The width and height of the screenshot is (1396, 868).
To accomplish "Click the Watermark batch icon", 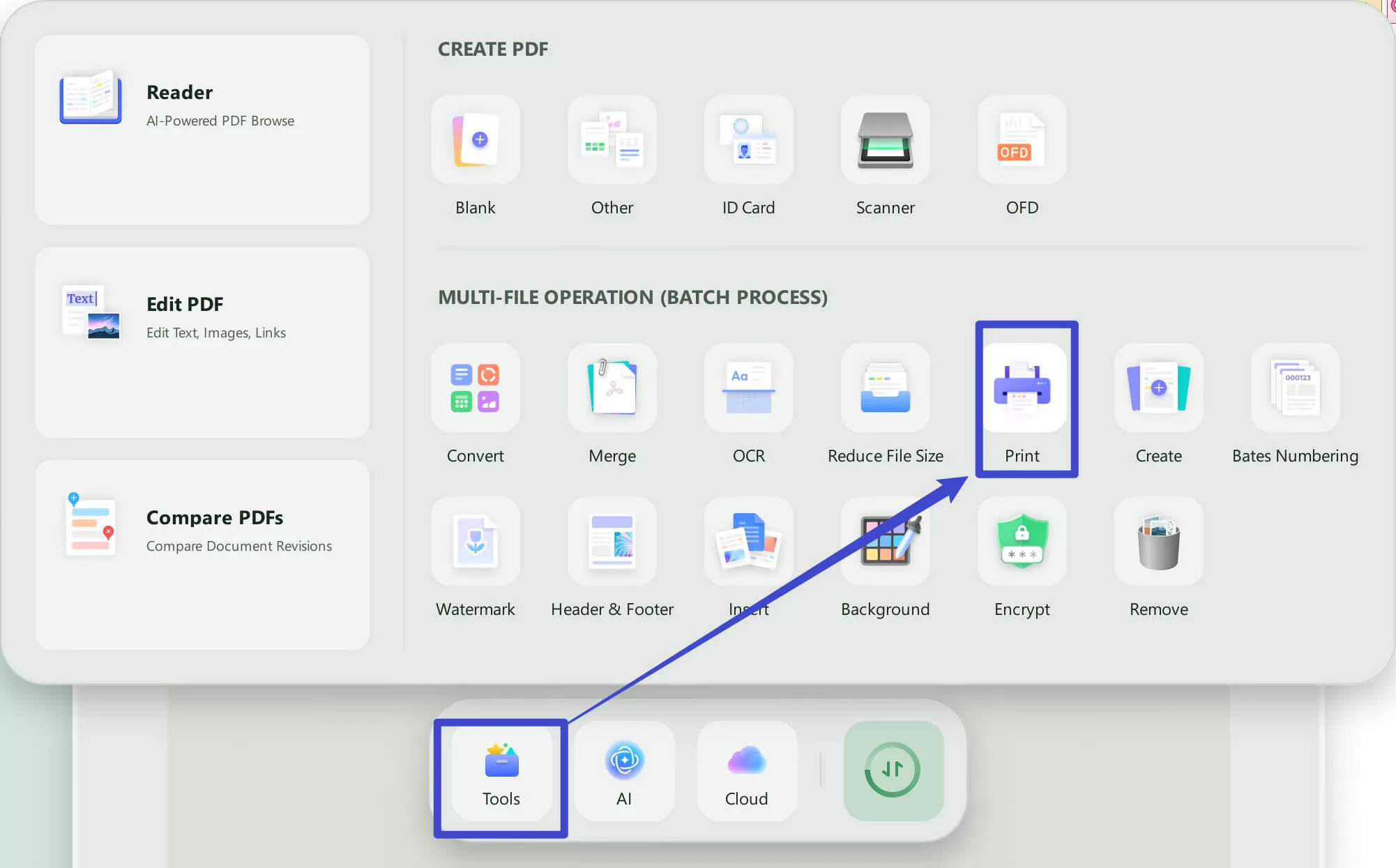I will (476, 542).
